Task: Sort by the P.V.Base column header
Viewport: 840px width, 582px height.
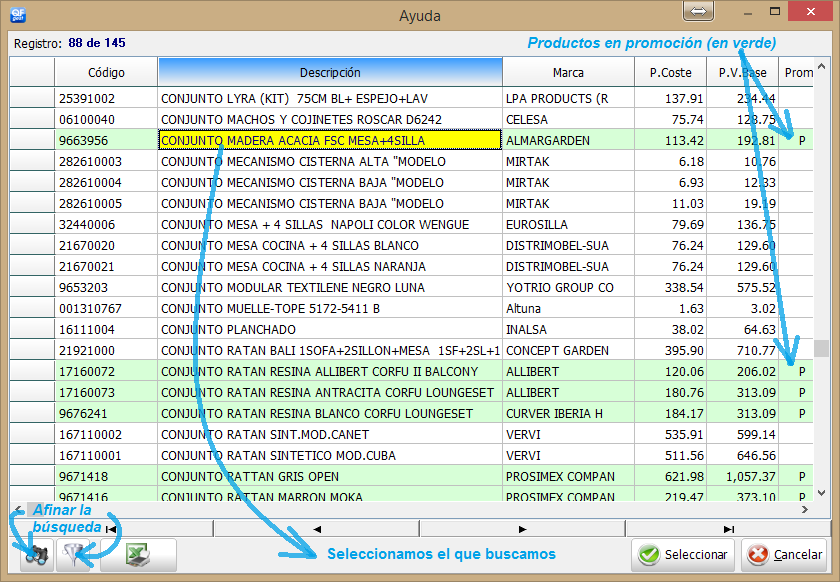Action: click(x=742, y=72)
